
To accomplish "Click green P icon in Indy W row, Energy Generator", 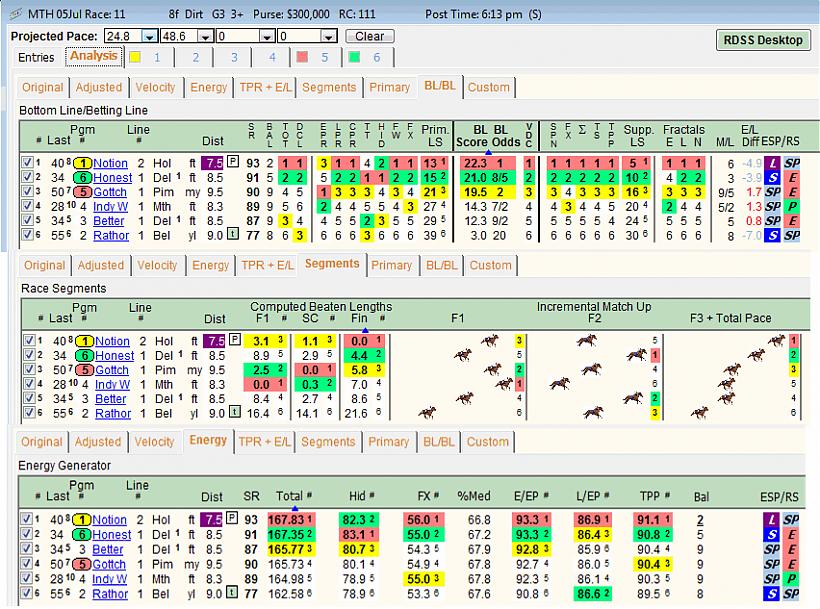I will [792, 579].
